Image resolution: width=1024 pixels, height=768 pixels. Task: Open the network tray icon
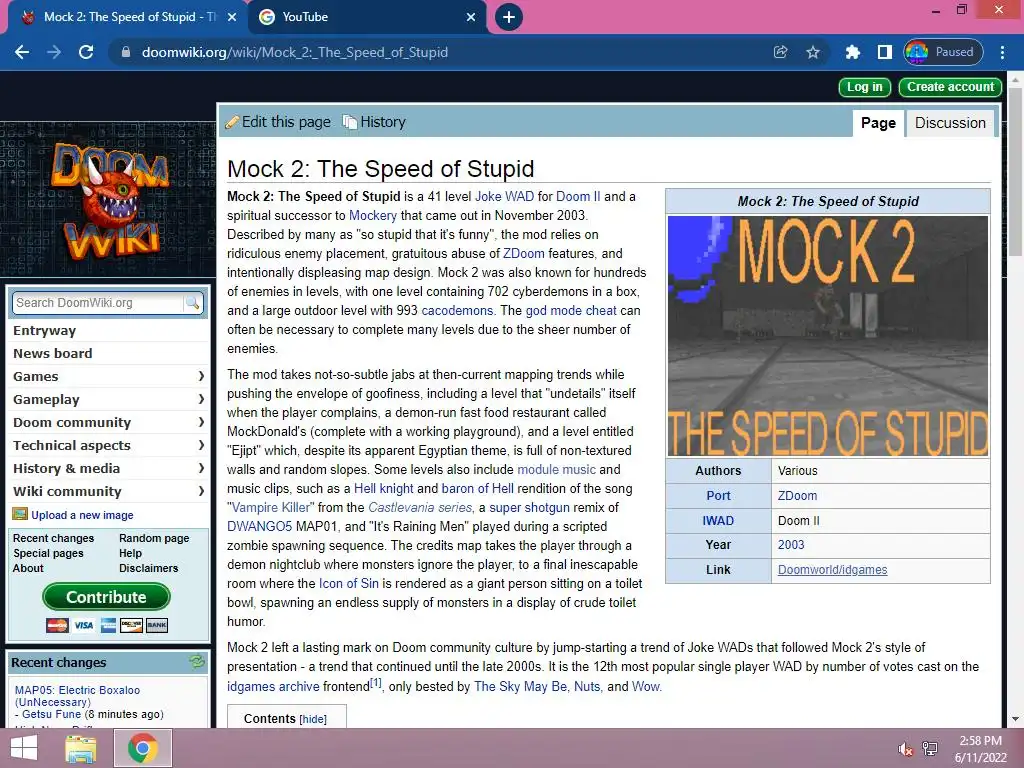930,749
